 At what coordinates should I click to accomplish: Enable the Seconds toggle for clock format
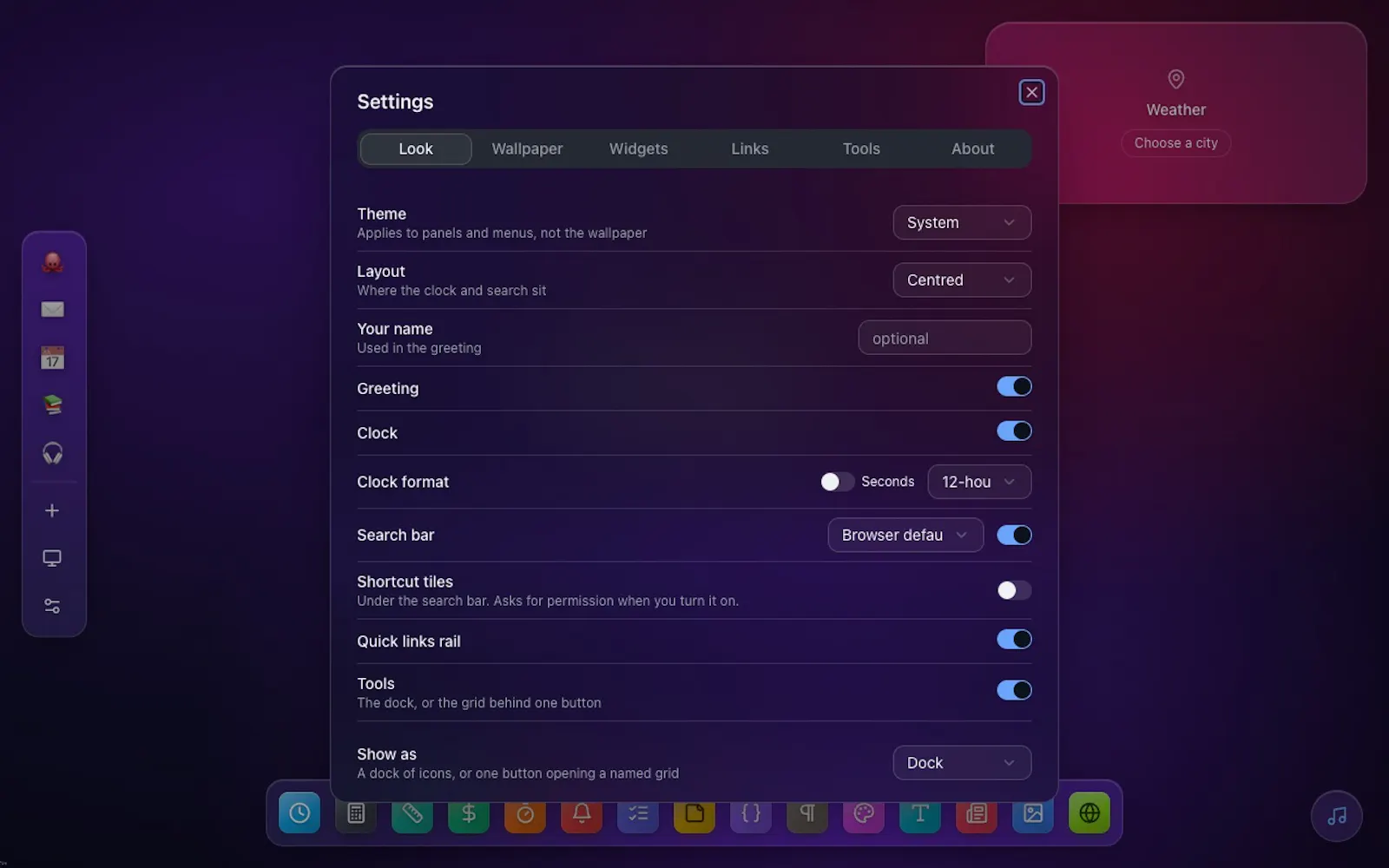tap(837, 482)
